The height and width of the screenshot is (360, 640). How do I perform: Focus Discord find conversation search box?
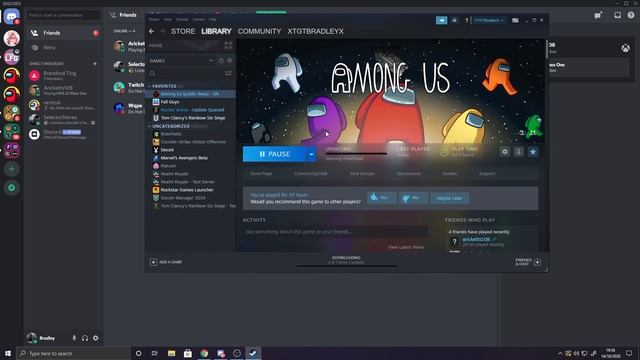63,15
